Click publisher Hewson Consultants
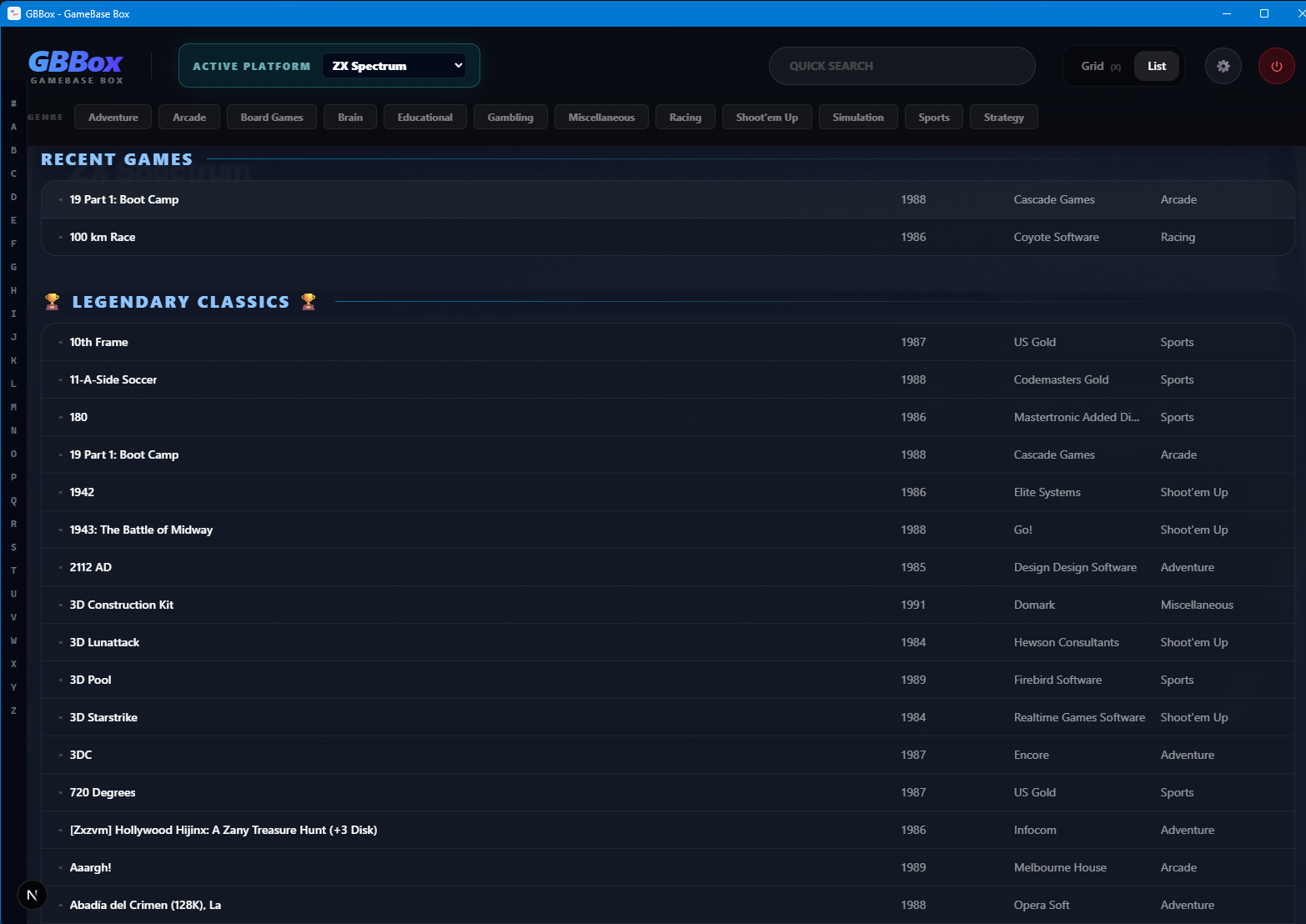This screenshot has height=924, width=1306. tap(1066, 642)
